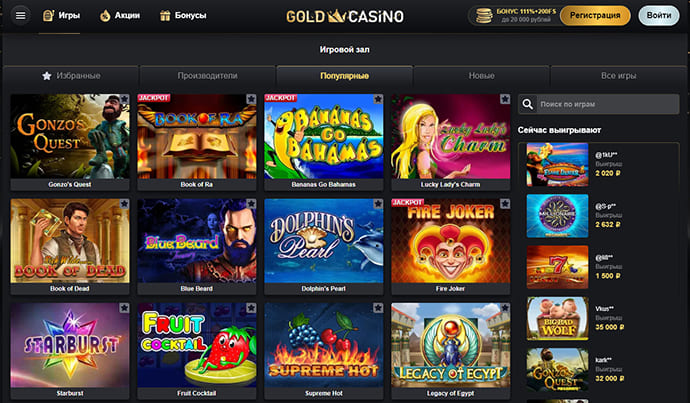Toggle favorite star on Fire Joker
Image resolution: width=690 pixels, height=403 pixels.
coord(505,203)
